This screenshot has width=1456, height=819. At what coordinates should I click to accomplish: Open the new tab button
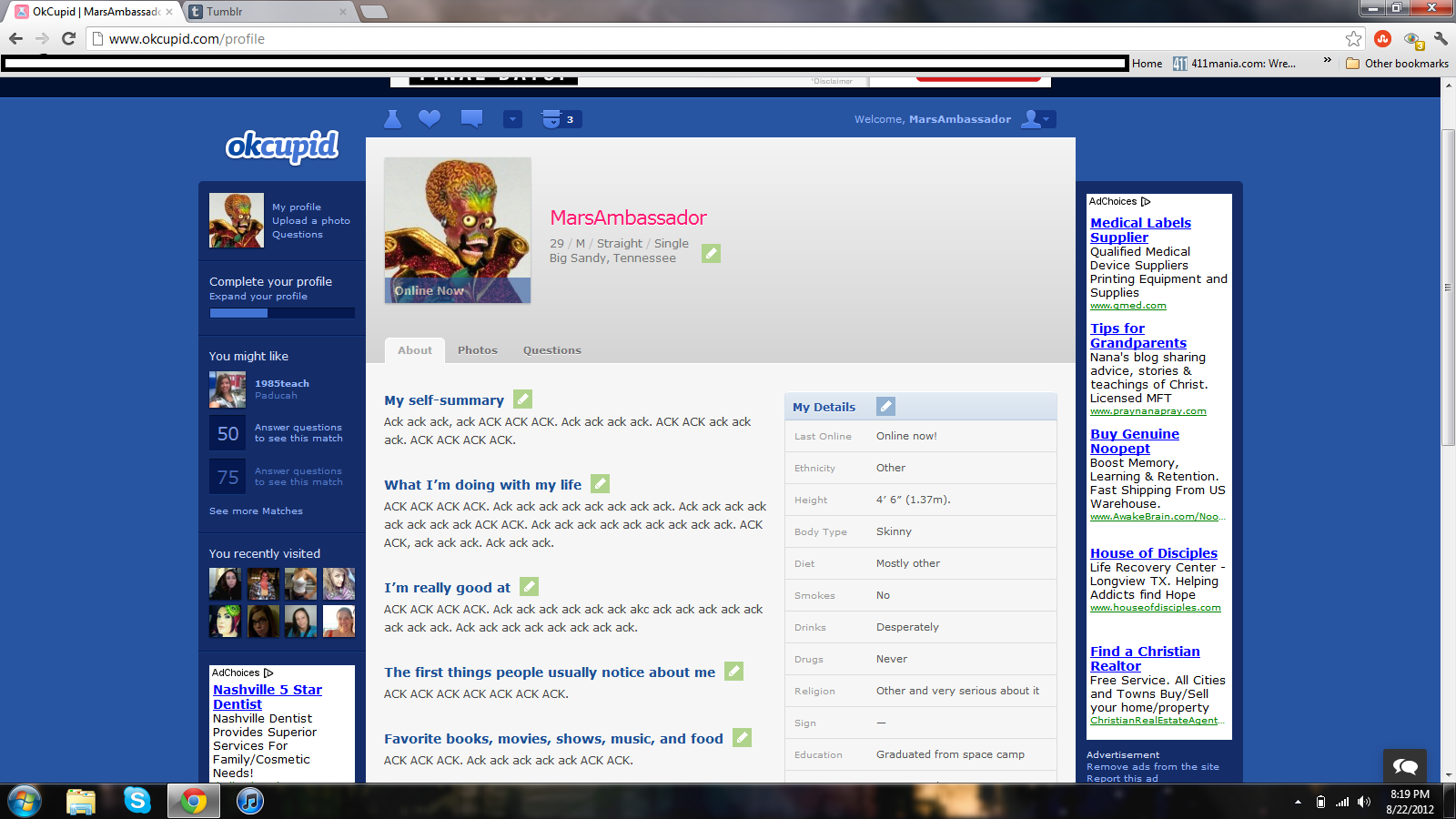(x=373, y=12)
